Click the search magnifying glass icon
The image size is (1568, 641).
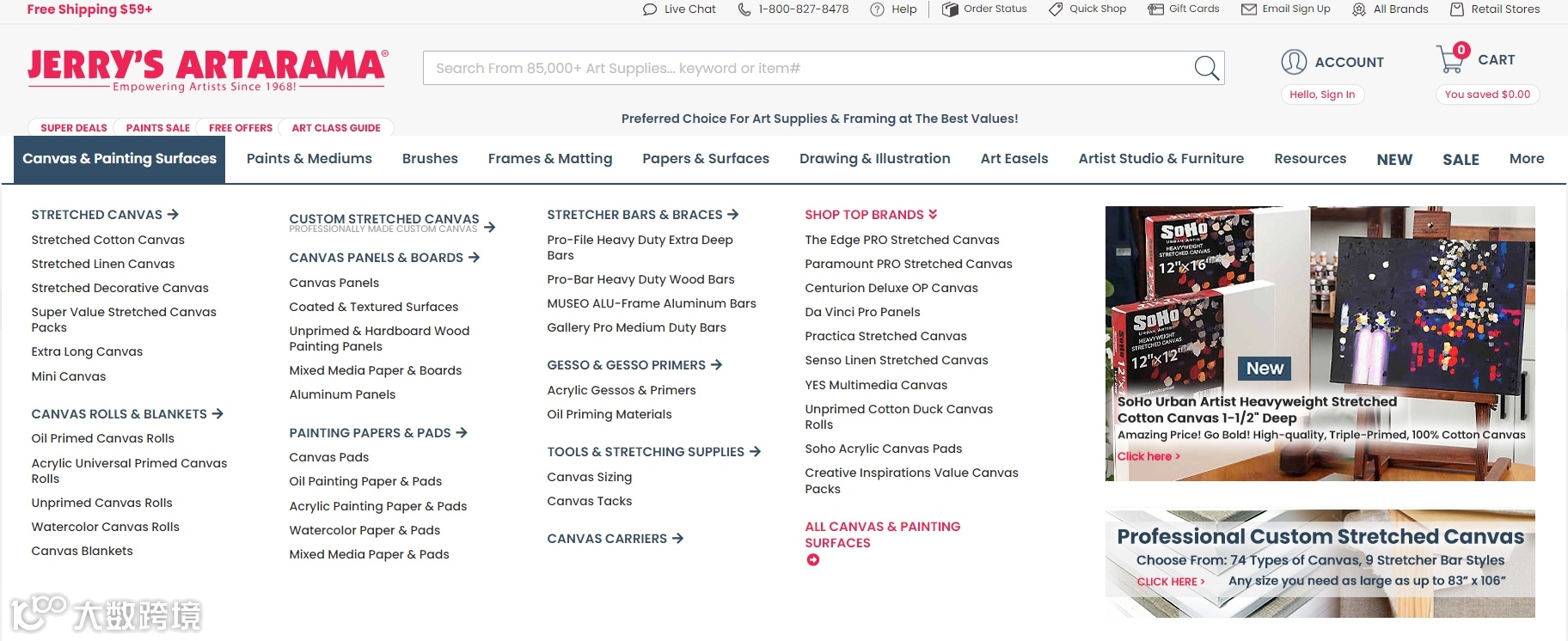click(1207, 68)
